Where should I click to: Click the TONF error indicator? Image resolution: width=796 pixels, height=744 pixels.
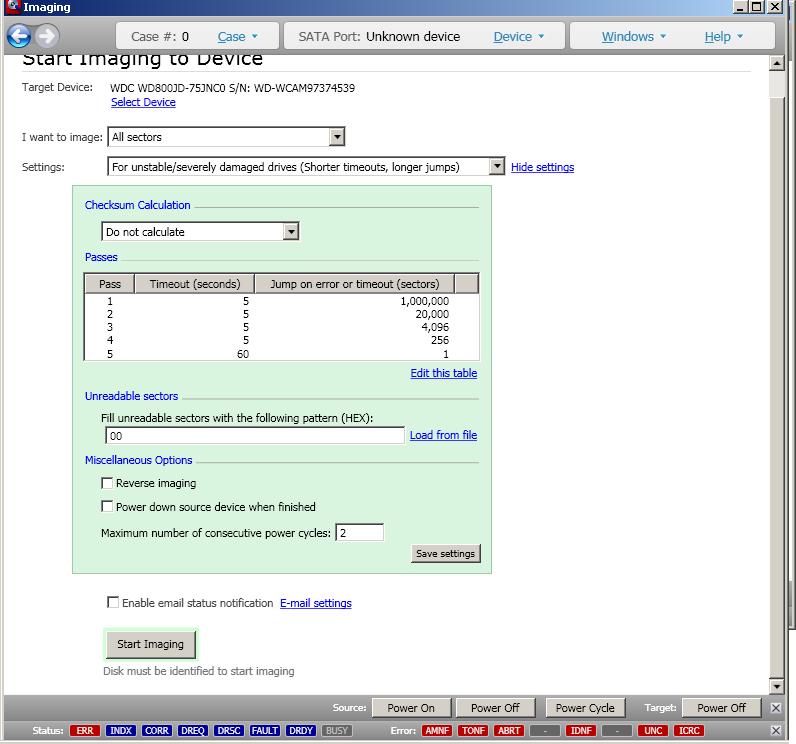pos(473,730)
